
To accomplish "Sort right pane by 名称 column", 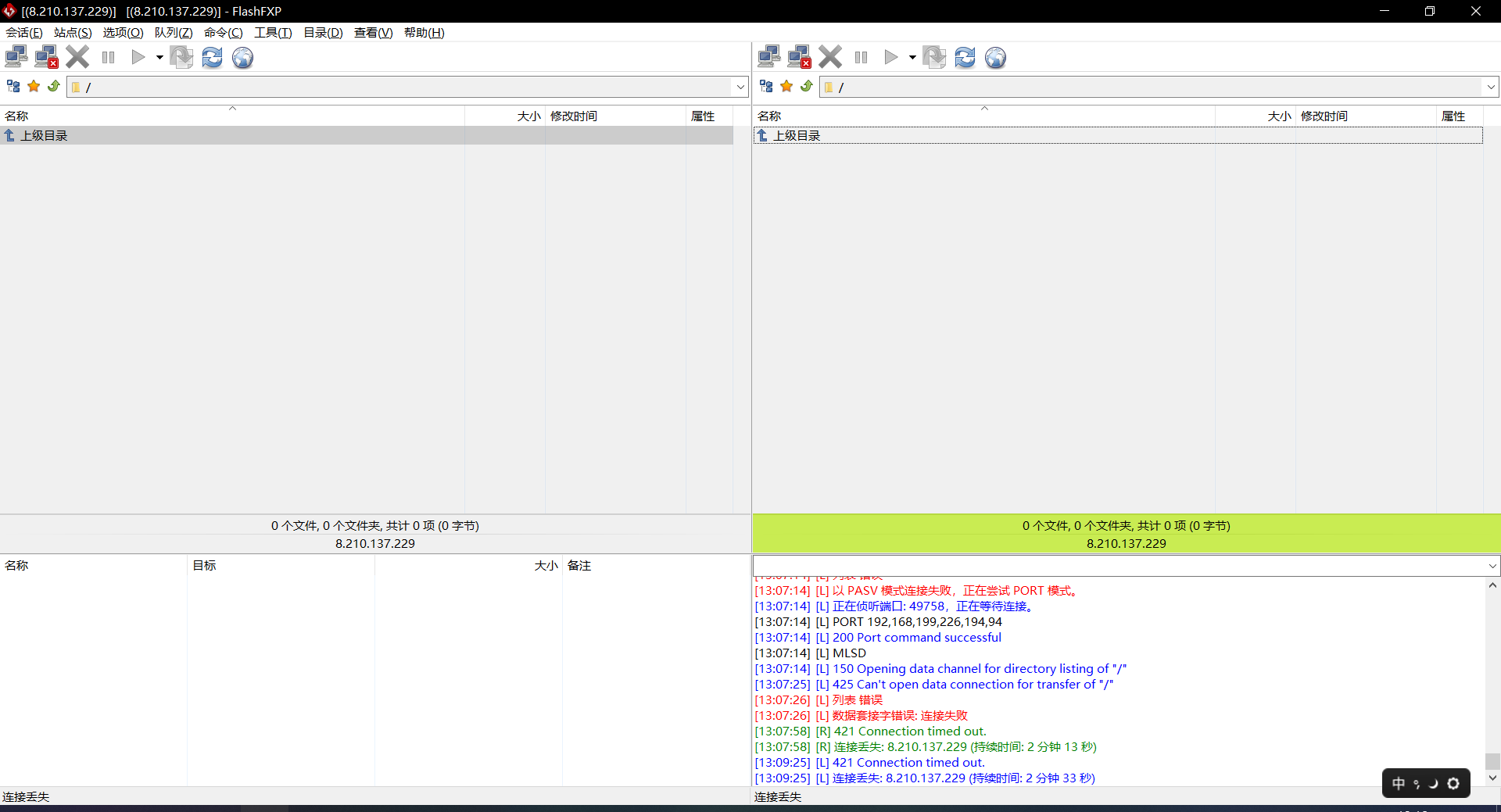I will pyautogui.click(x=983, y=116).
